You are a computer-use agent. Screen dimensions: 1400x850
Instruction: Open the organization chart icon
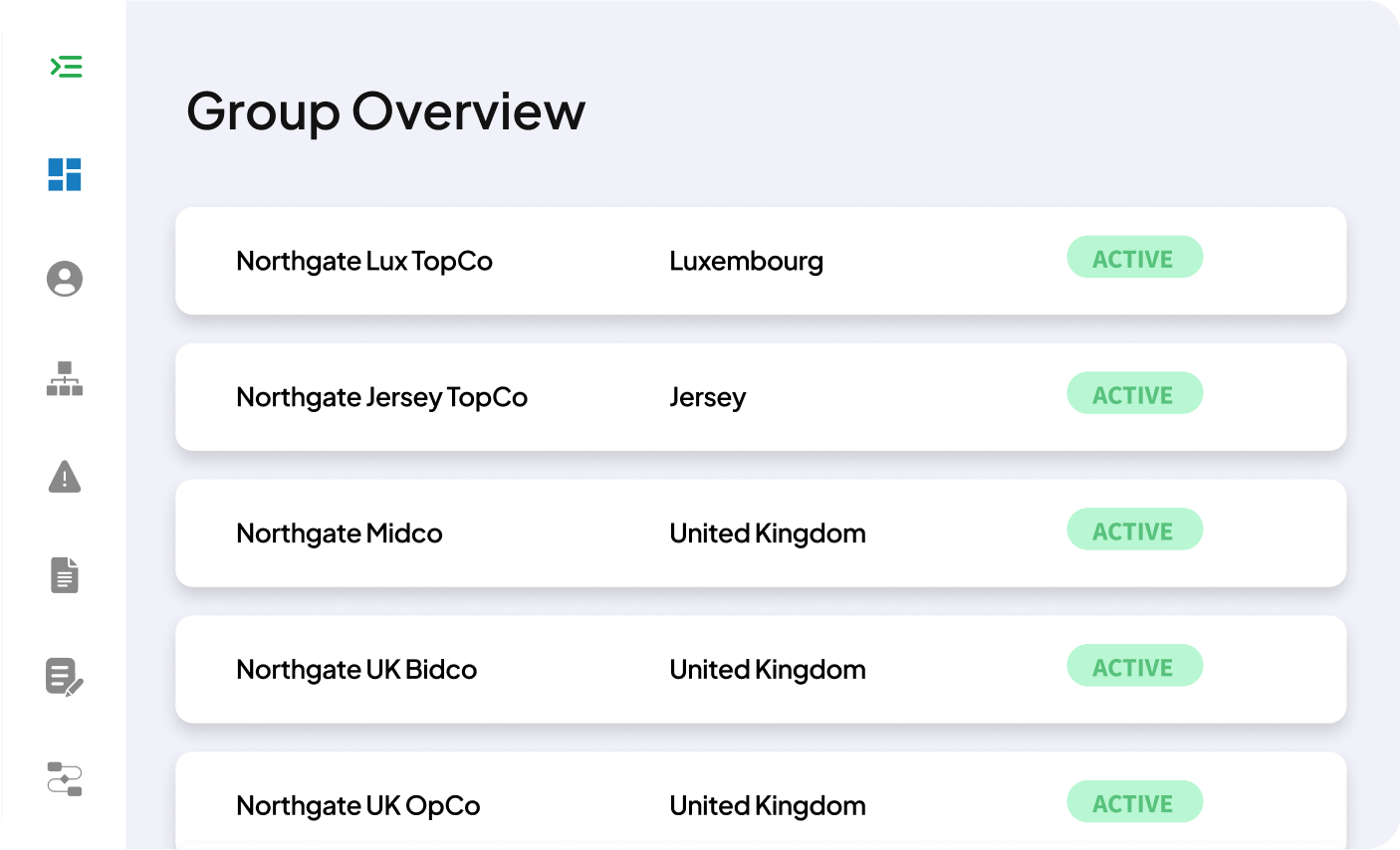65,378
